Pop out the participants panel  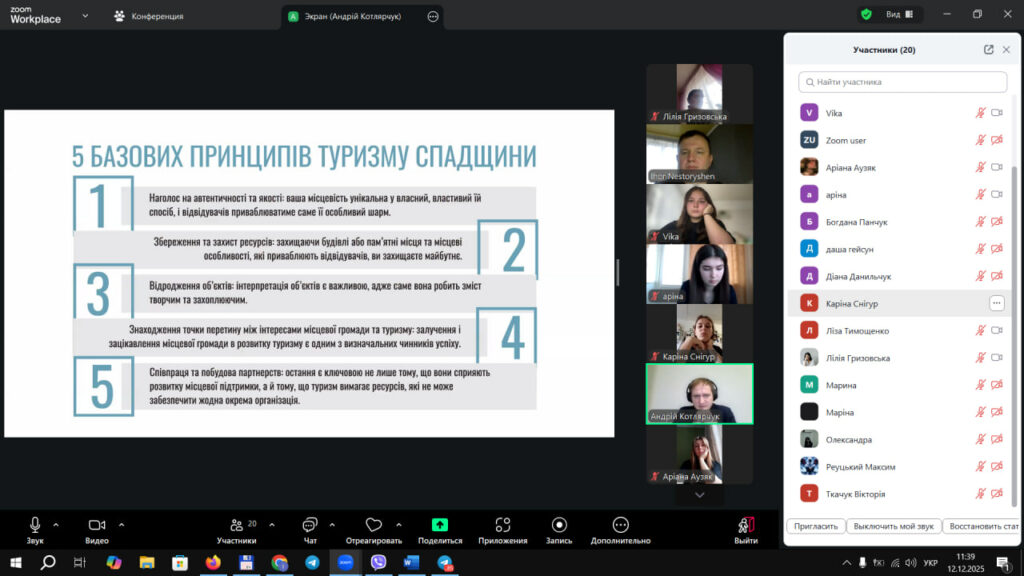[x=989, y=50]
